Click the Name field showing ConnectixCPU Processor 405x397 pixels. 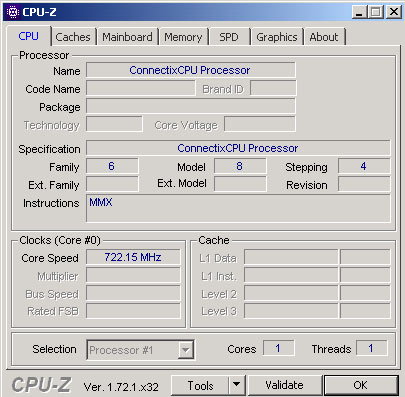[191, 70]
